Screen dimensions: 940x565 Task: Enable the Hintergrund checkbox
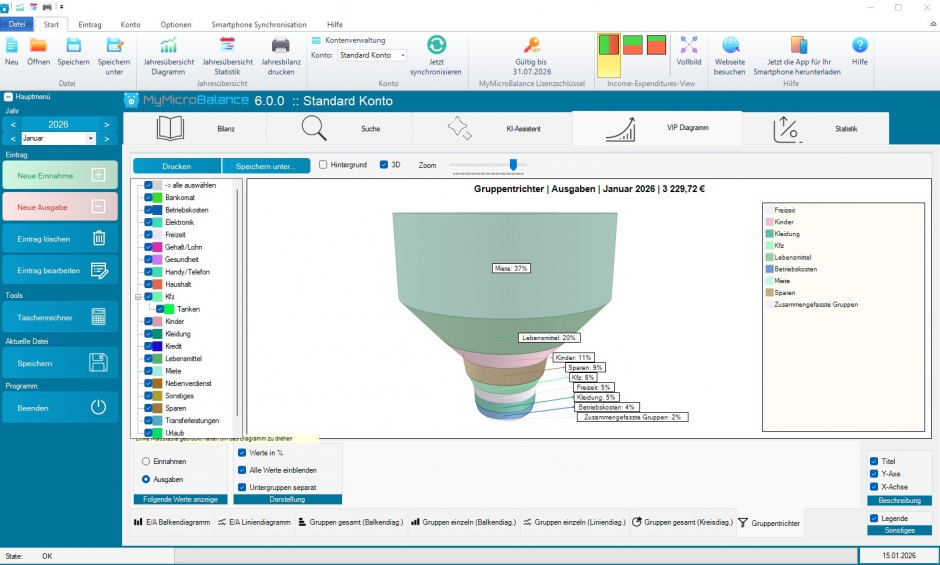[x=323, y=165]
